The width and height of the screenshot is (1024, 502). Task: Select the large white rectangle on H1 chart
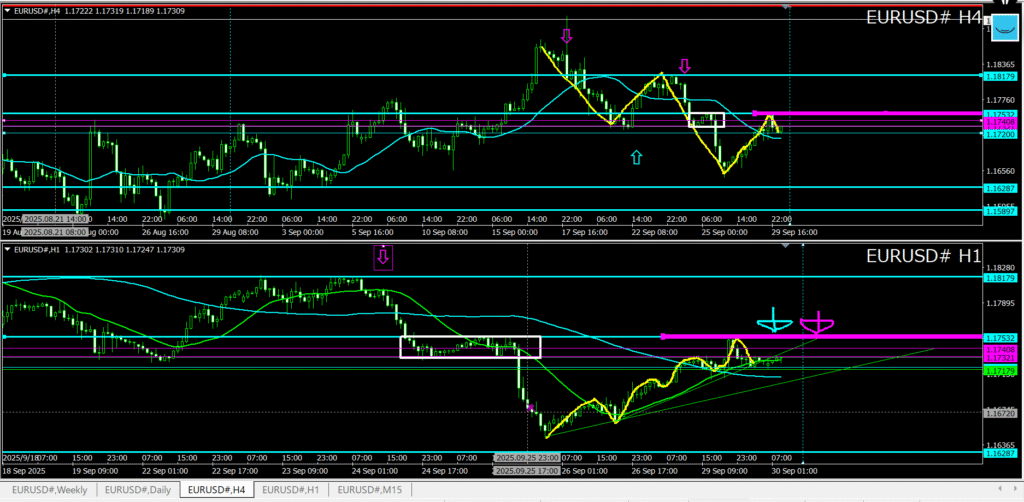click(470, 346)
